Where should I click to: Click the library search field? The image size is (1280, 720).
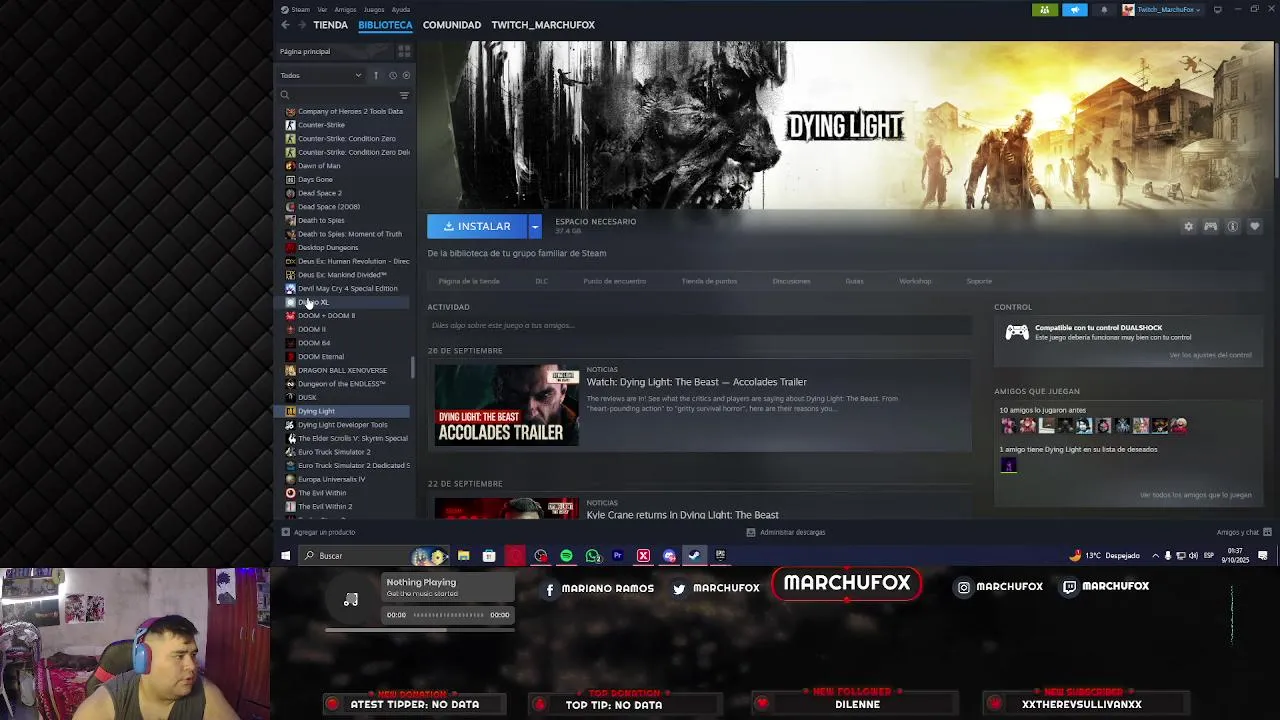(x=338, y=95)
